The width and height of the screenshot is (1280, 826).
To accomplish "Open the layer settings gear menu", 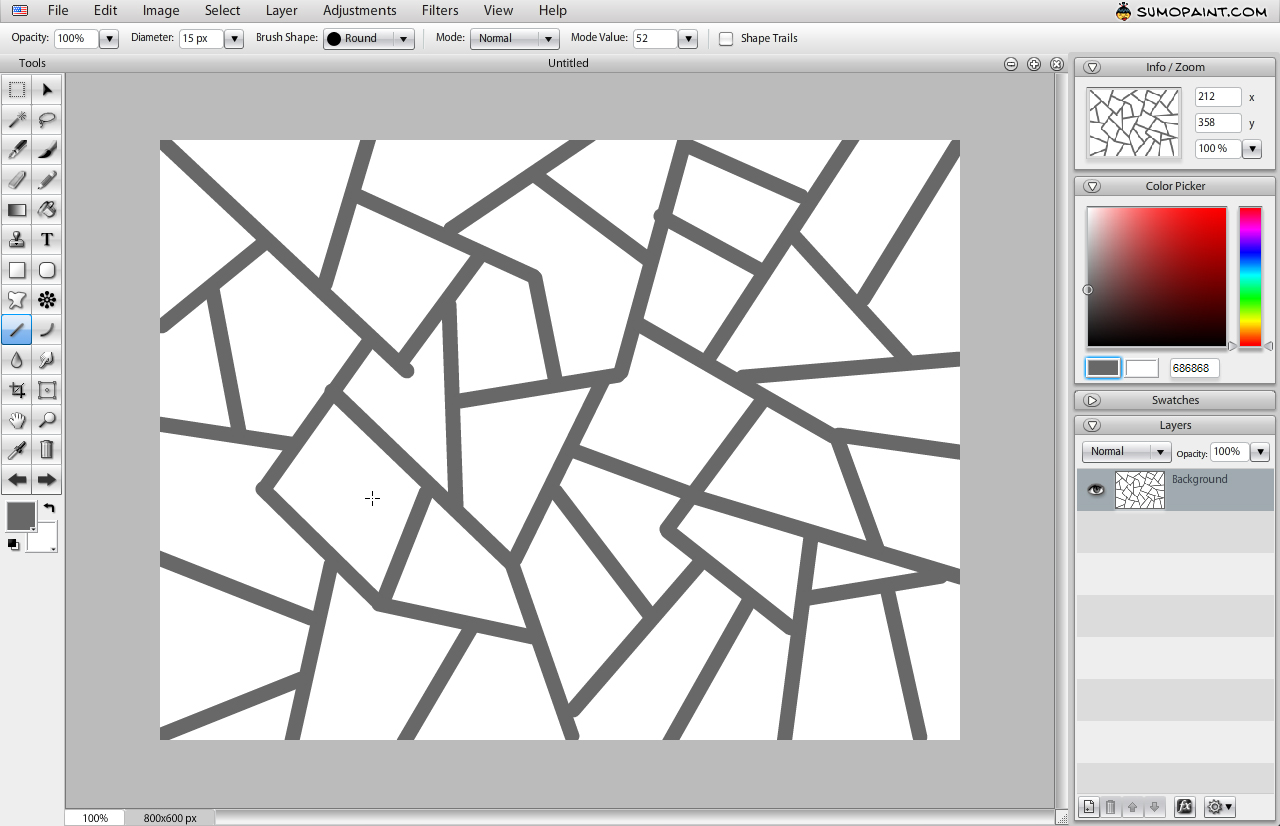I will pos(1220,807).
